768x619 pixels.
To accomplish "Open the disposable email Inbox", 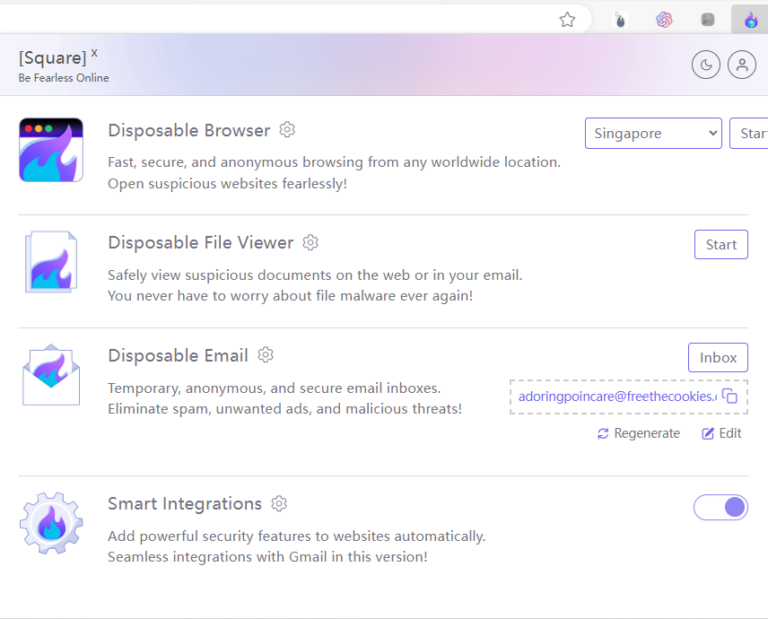I will (717, 357).
